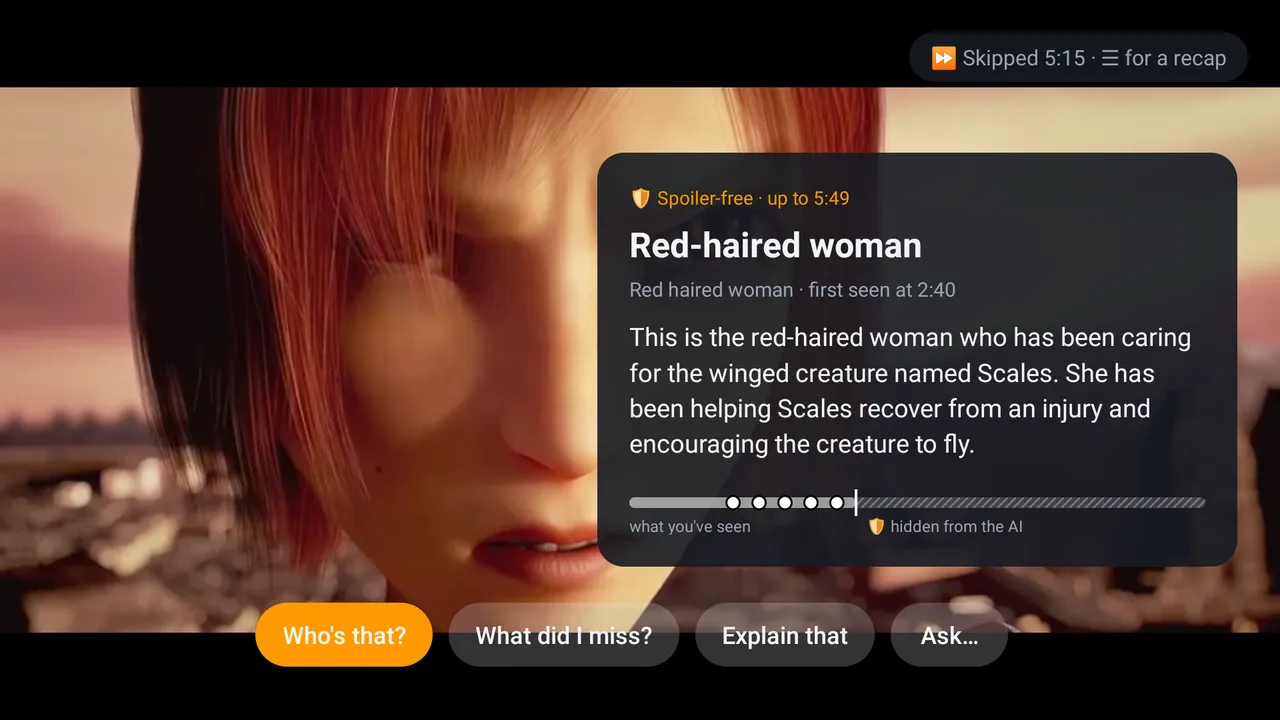Click the white playhead line on the timeline
Image resolution: width=1280 pixels, height=720 pixels.
[856, 502]
